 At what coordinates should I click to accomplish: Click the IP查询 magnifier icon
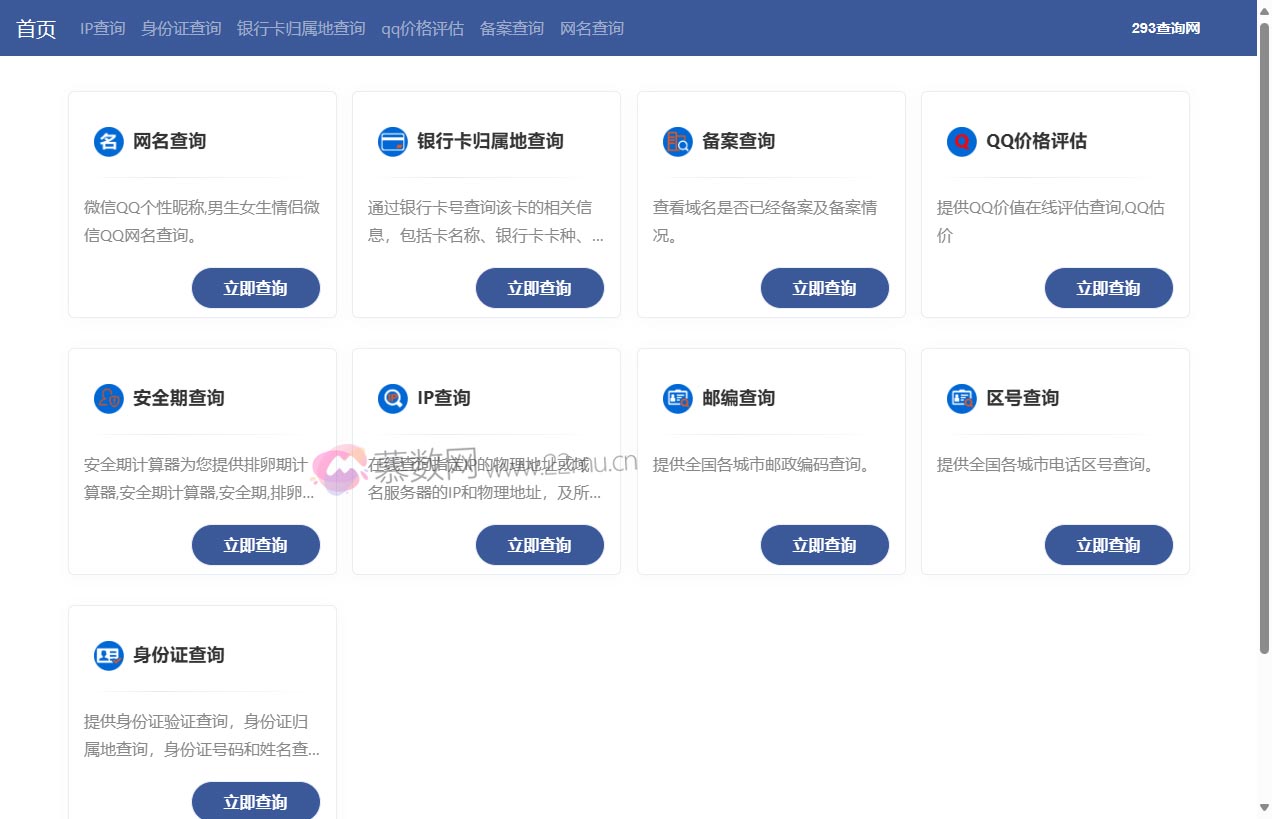point(392,399)
